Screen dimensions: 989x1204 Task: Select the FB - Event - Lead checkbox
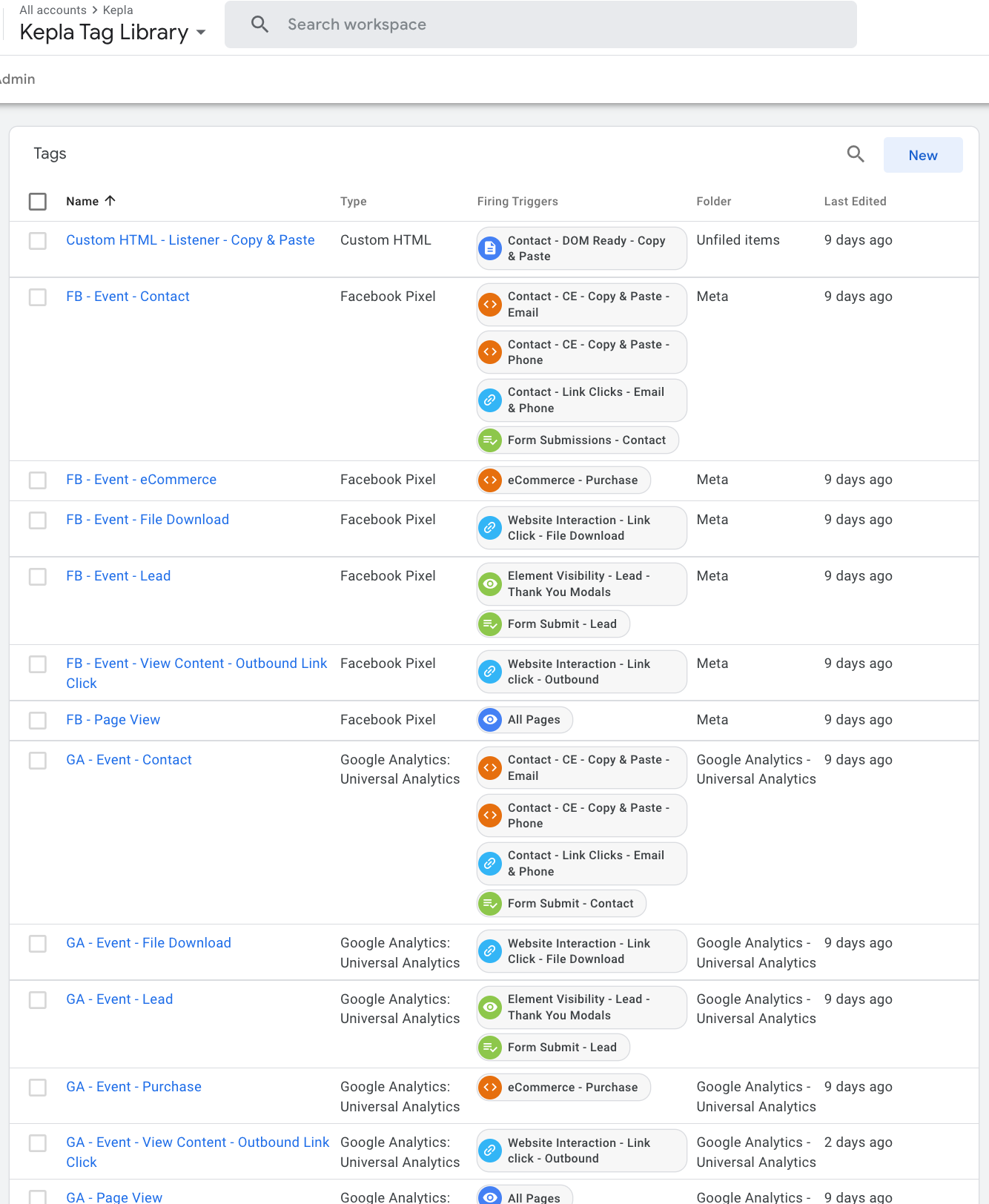pos(38,577)
